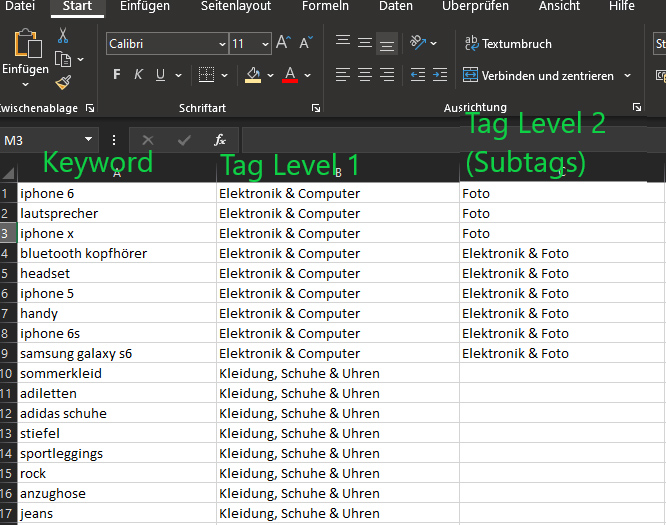The height and width of the screenshot is (525, 666).
Task: Open Daten tab
Action: point(395,6)
